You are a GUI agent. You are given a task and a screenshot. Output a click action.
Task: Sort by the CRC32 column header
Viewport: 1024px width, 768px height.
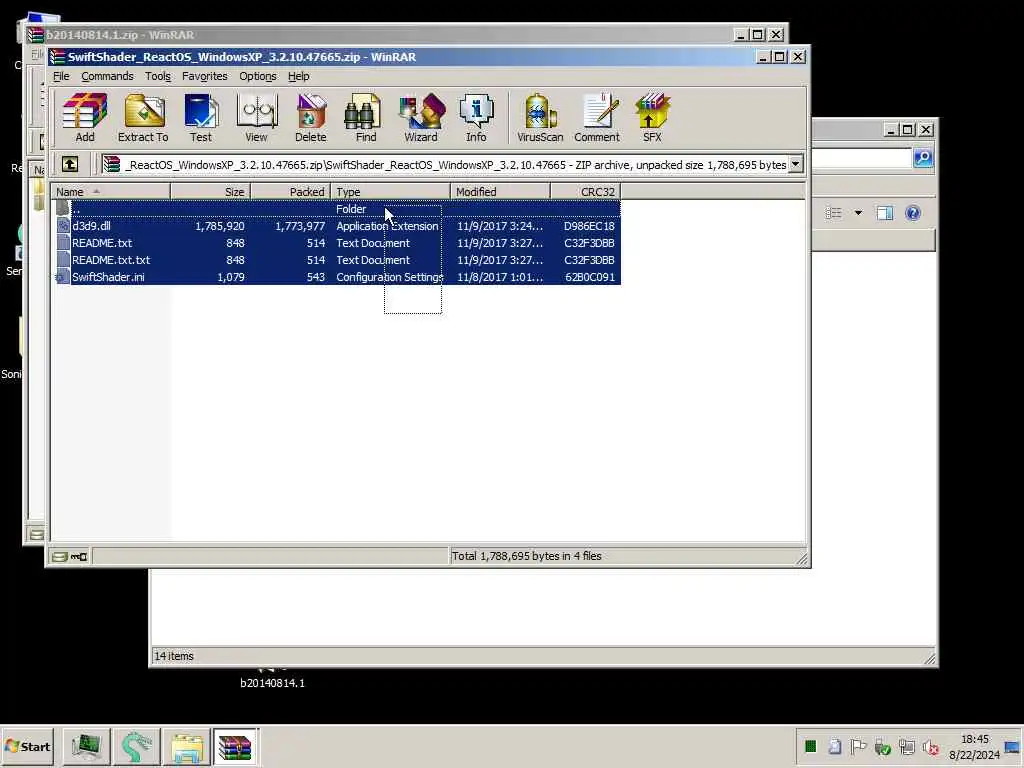[x=585, y=191]
